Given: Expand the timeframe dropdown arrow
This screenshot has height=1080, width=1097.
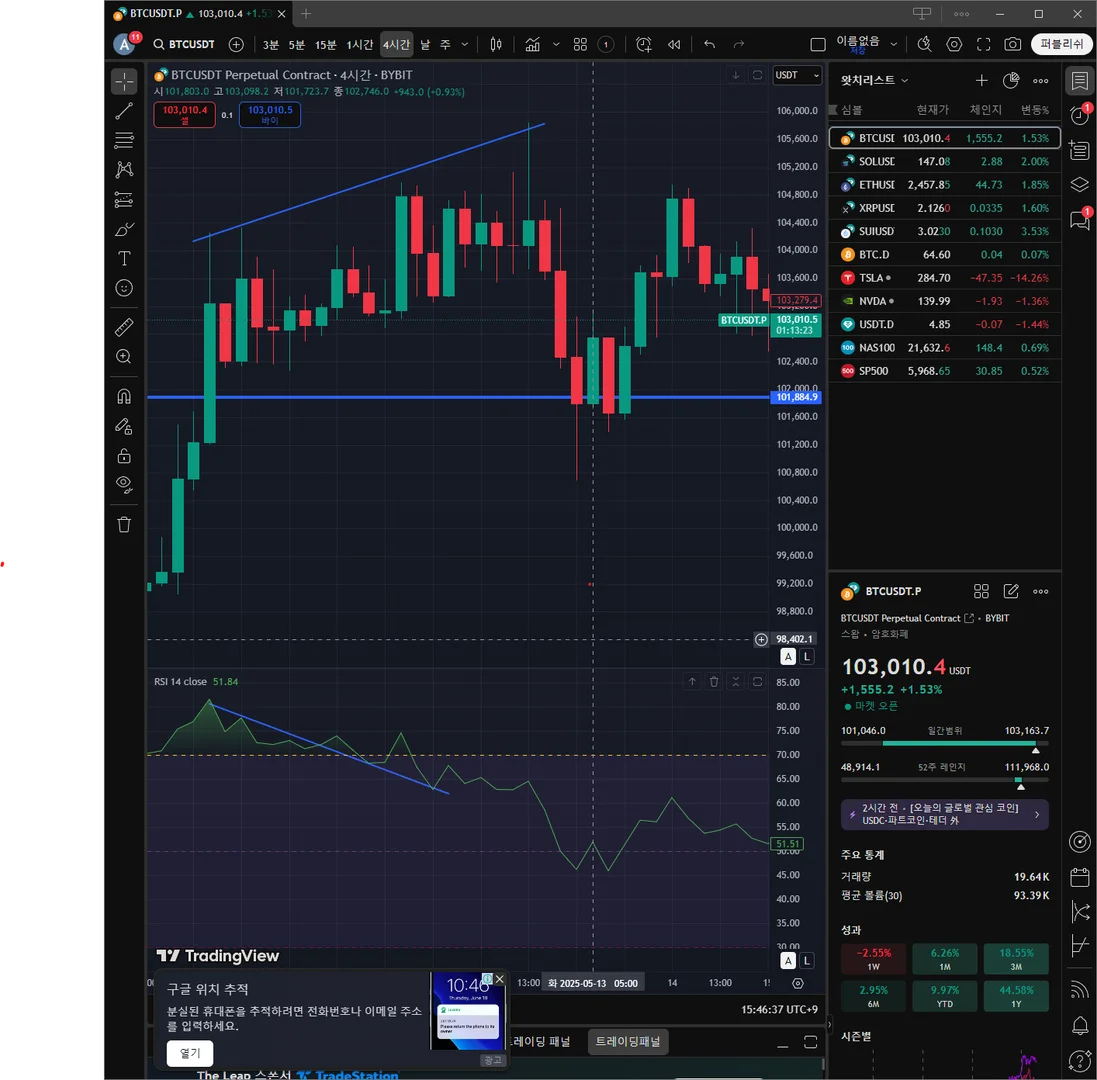Looking at the screenshot, I should [465, 45].
